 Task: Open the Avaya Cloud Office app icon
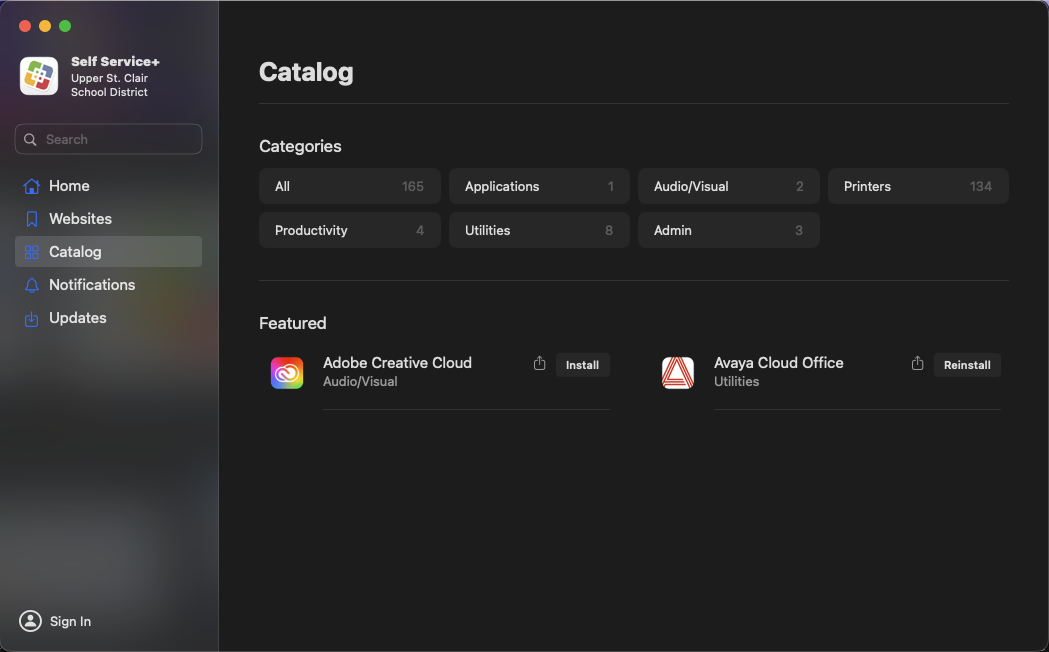click(678, 373)
